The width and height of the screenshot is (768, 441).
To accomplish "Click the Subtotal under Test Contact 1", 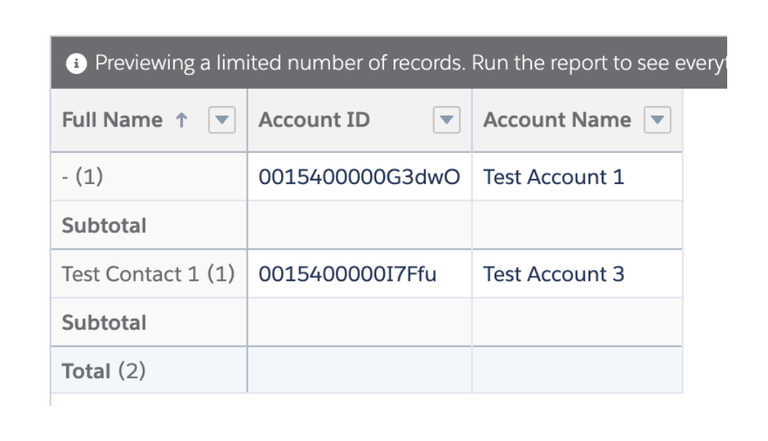I will pyautogui.click(x=104, y=322).
